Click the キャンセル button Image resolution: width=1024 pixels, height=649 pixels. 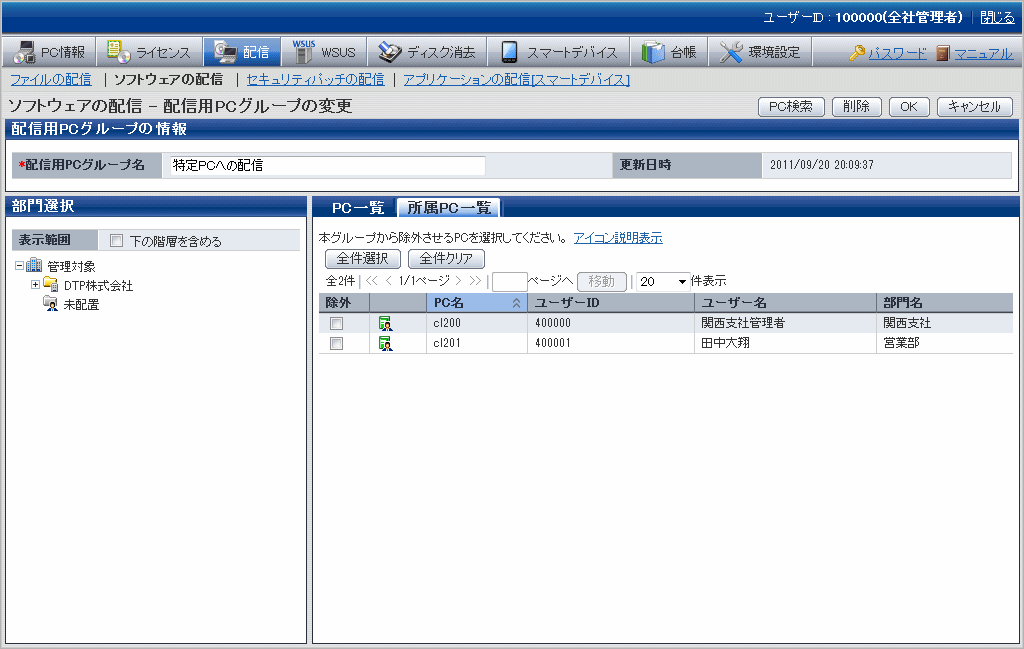click(974, 106)
